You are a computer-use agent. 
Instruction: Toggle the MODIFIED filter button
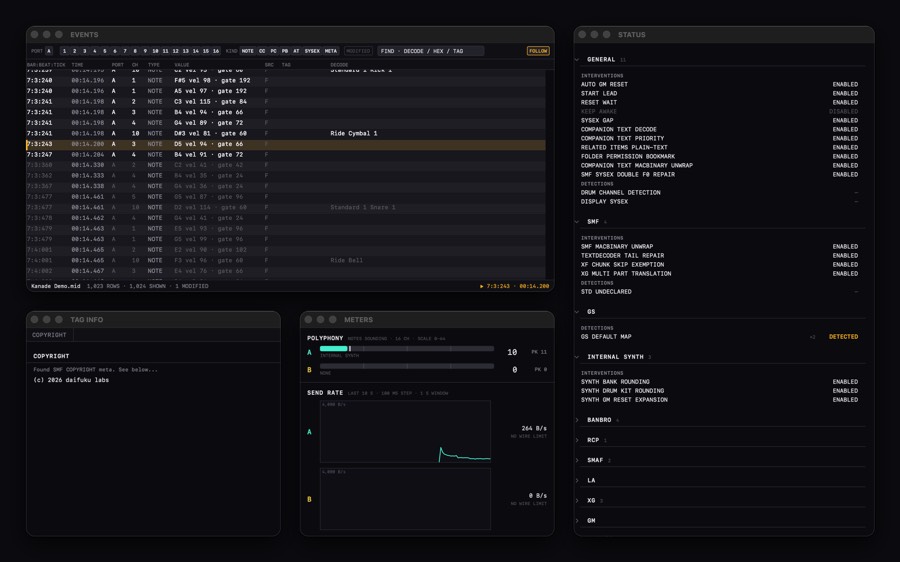[x=358, y=51]
